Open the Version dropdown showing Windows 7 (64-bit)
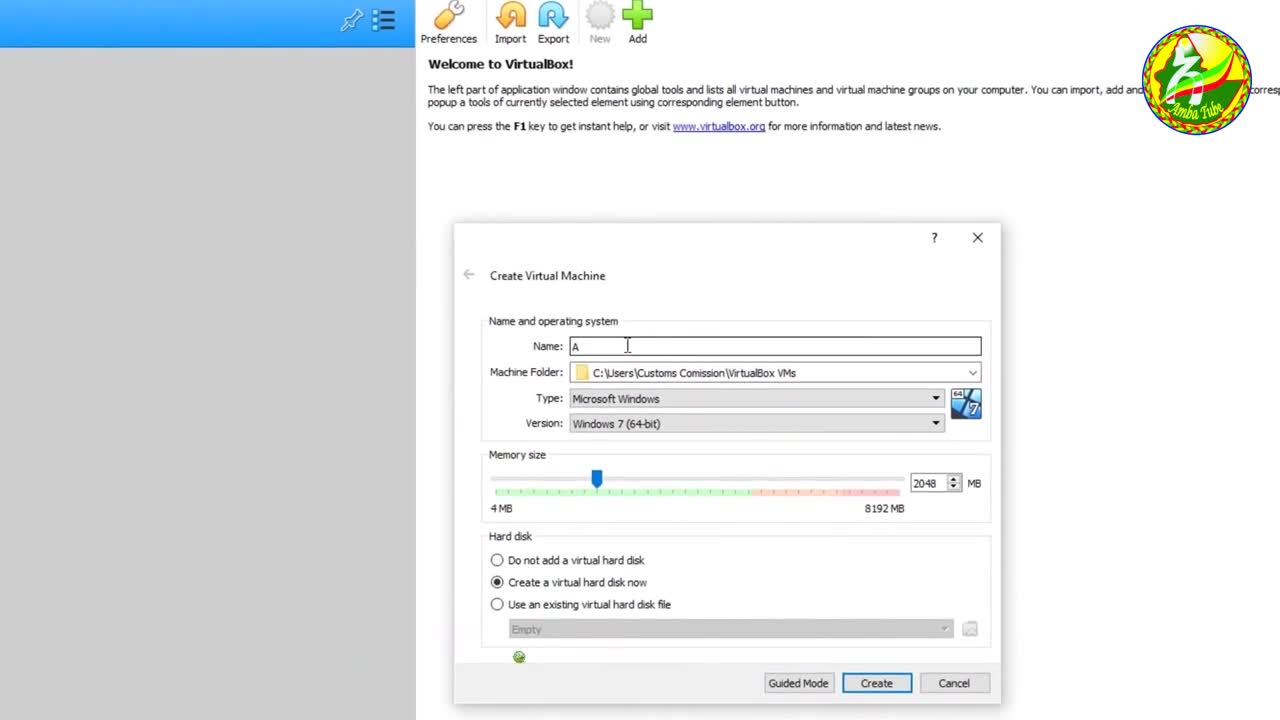The image size is (1280, 720). click(x=757, y=423)
